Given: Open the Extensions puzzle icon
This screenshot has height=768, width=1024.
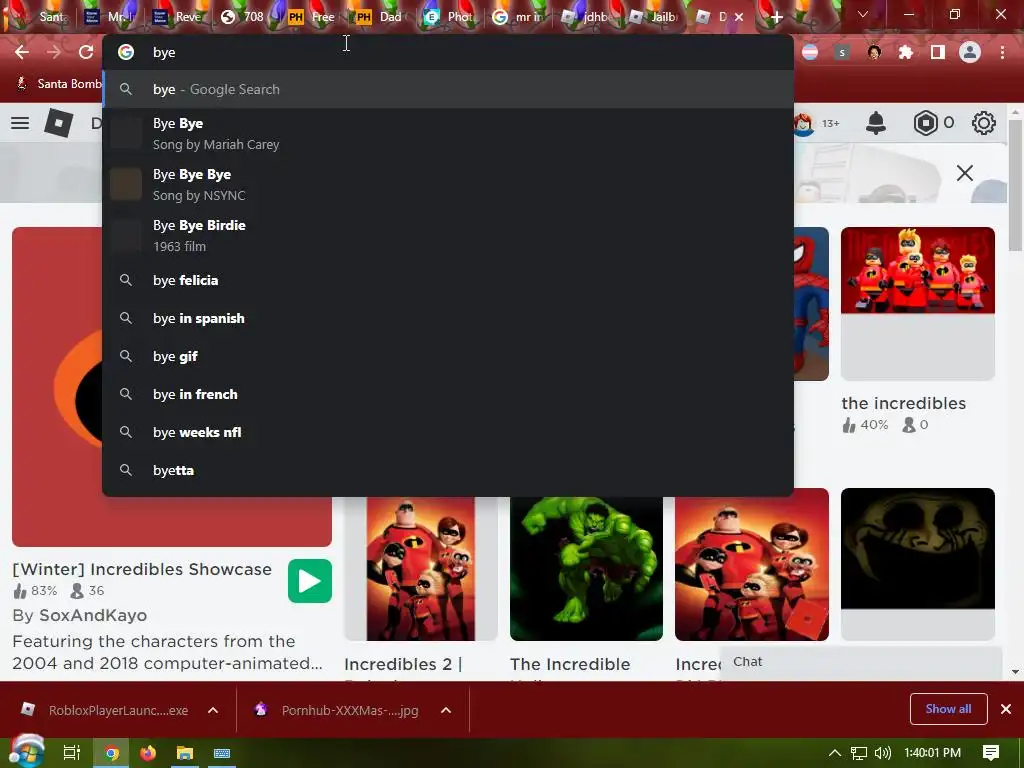Looking at the screenshot, I should coord(906,52).
